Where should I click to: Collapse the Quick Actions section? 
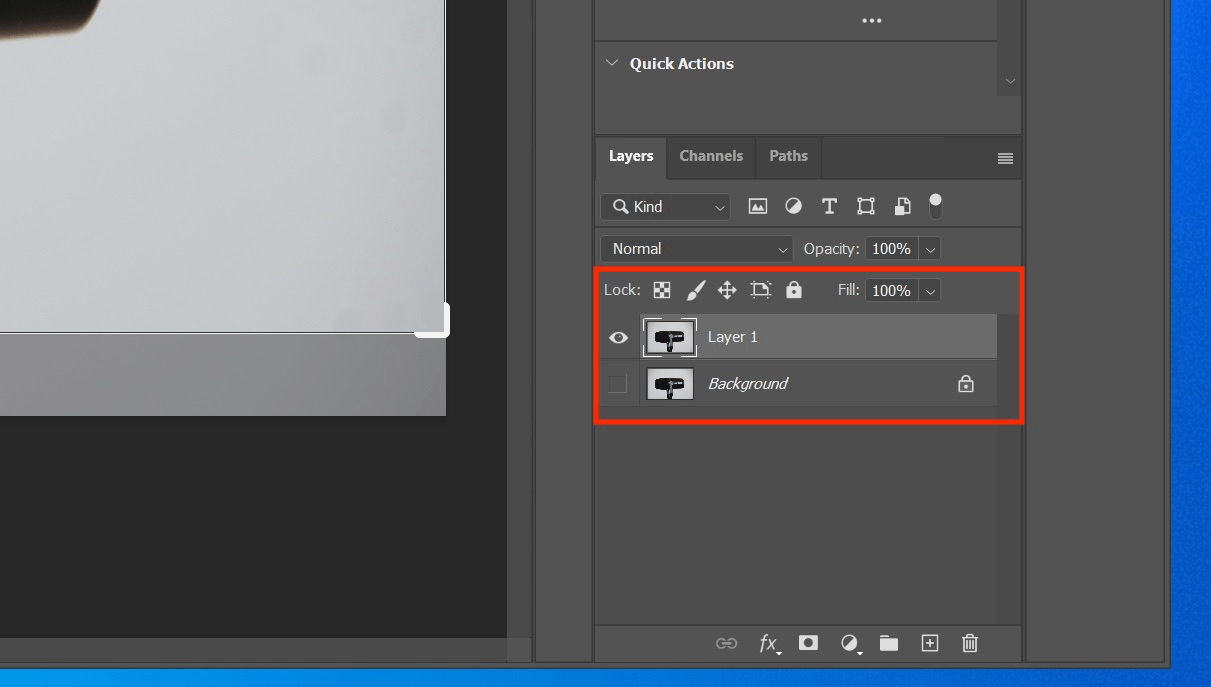click(x=612, y=63)
